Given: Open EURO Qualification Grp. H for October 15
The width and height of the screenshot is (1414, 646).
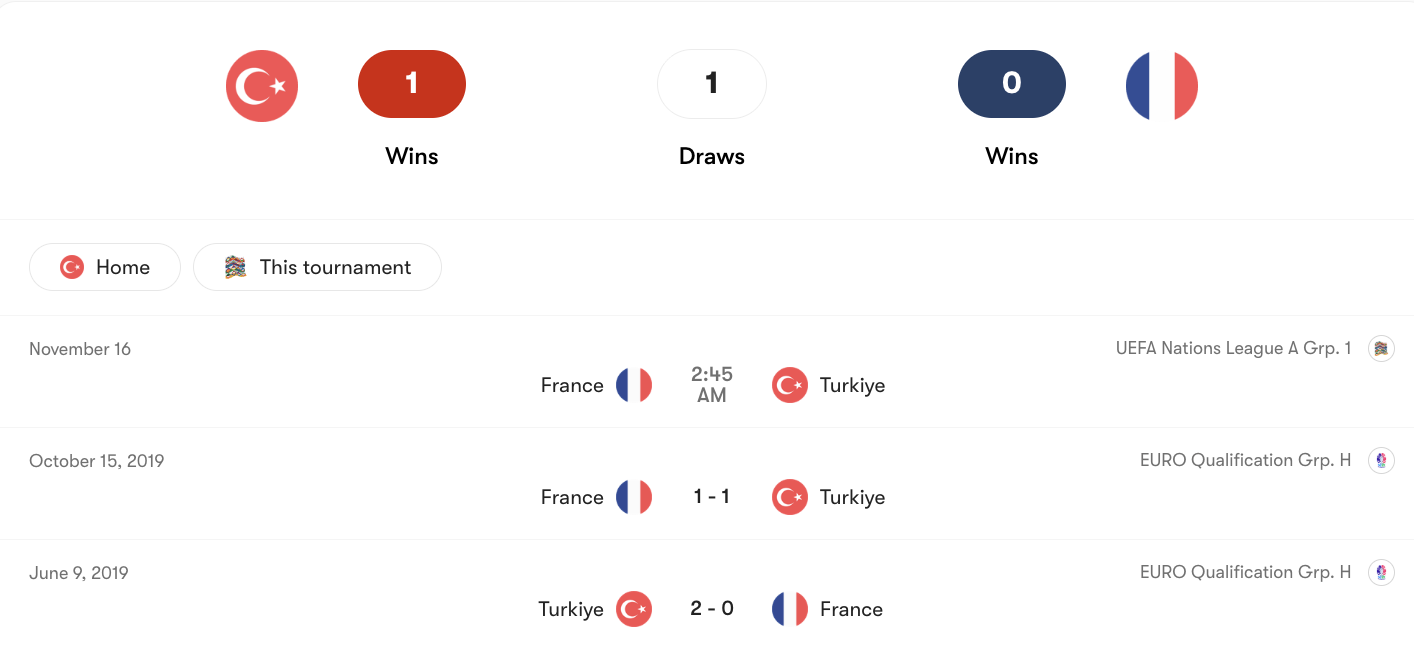Looking at the screenshot, I should tap(1245, 460).
